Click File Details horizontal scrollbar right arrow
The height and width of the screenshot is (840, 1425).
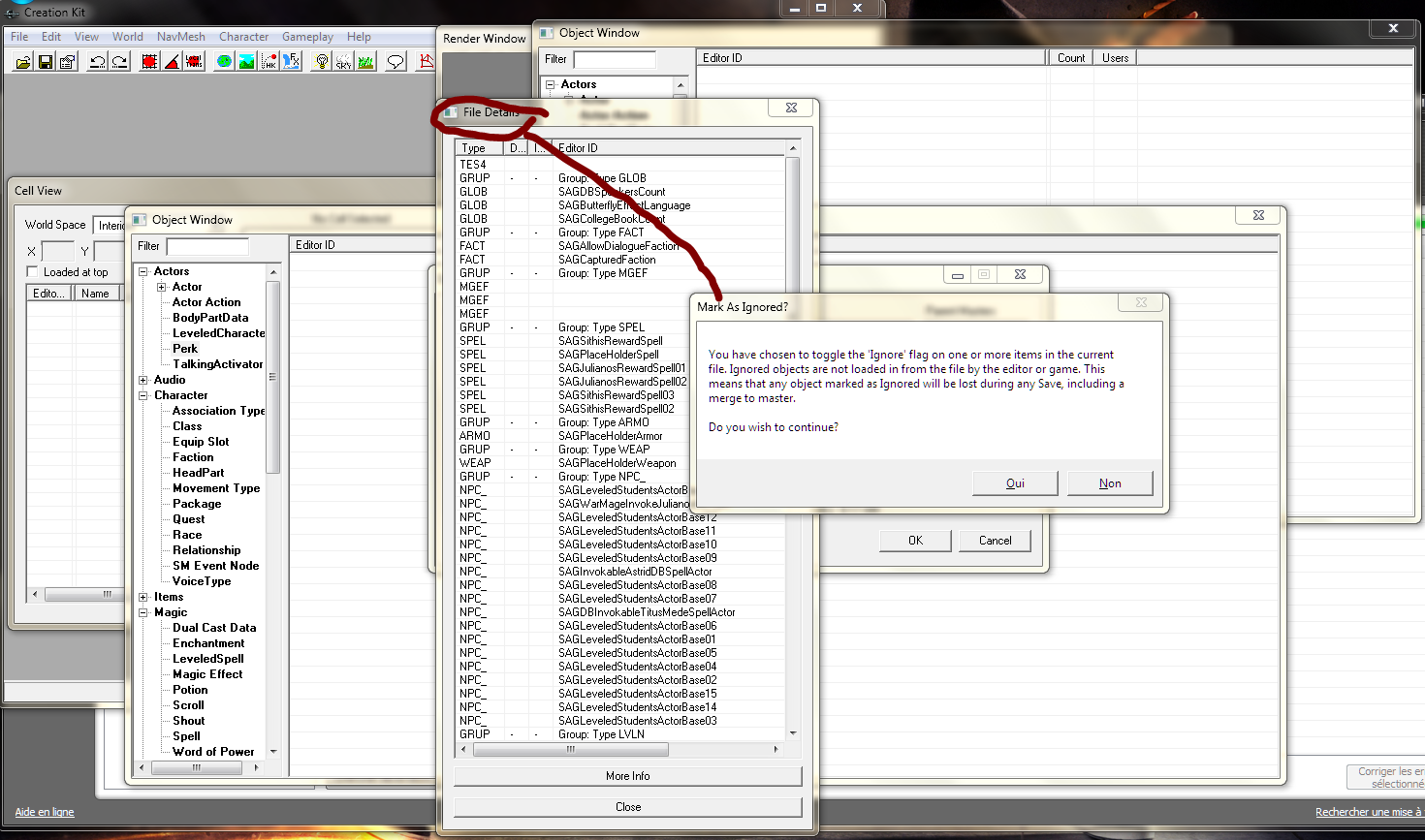(x=776, y=749)
